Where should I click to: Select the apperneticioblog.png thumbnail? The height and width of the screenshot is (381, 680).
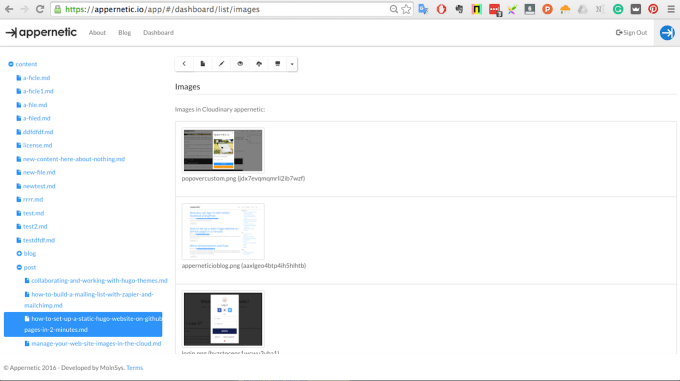point(223,231)
